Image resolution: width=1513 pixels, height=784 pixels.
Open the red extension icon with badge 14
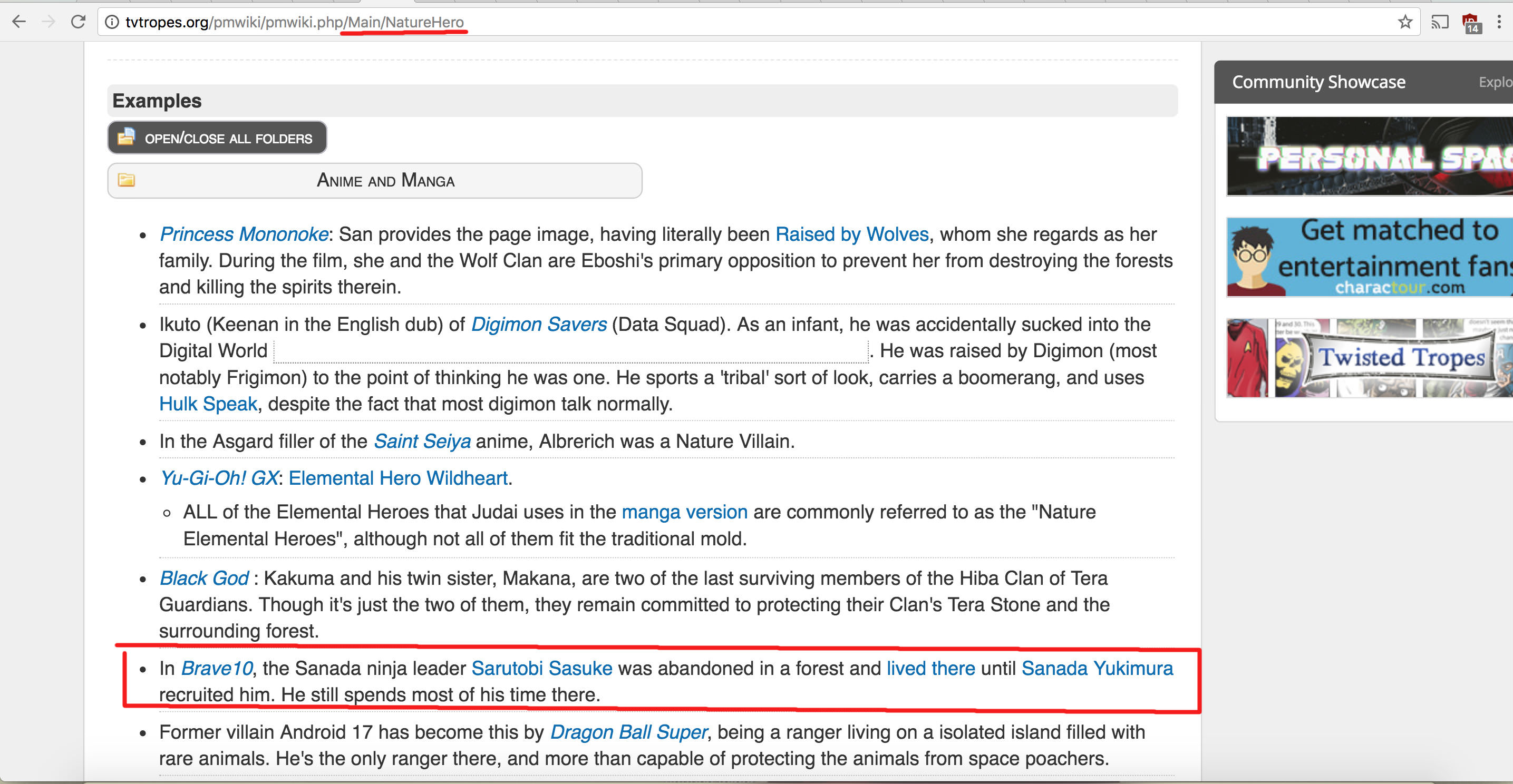[1471, 24]
